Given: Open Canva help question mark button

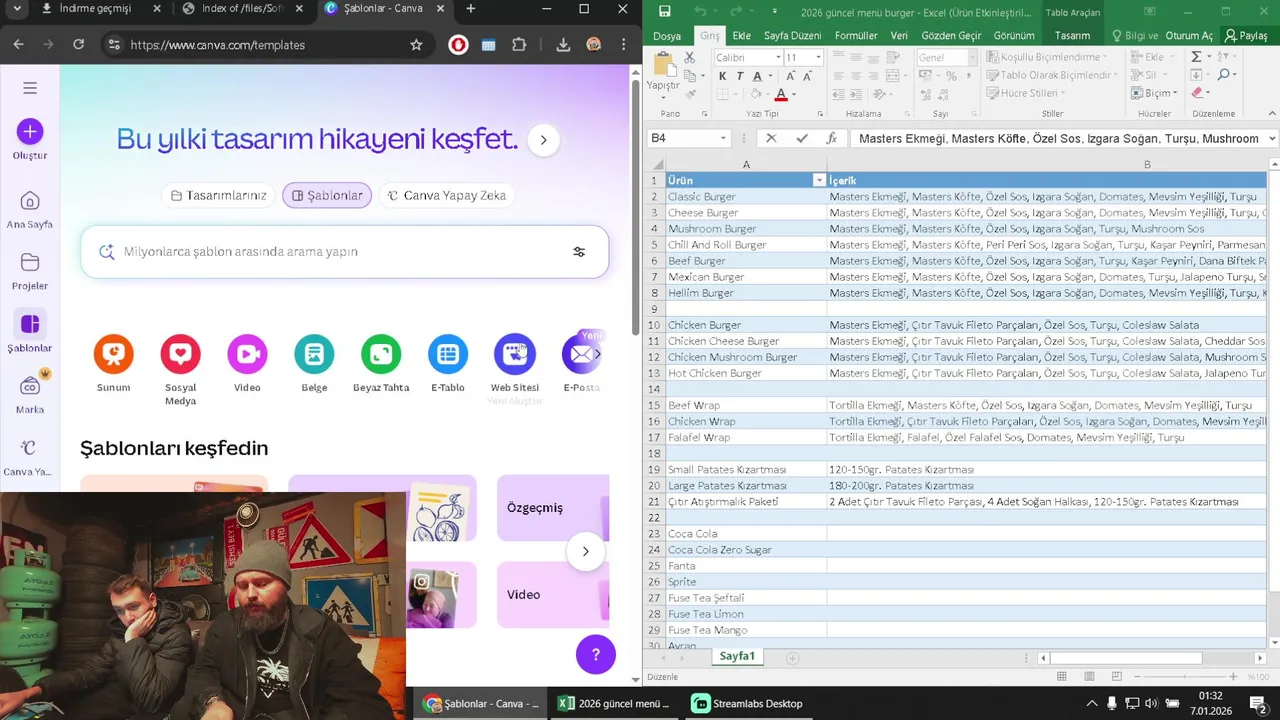Looking at the screenshot, I should pos(595,655).
